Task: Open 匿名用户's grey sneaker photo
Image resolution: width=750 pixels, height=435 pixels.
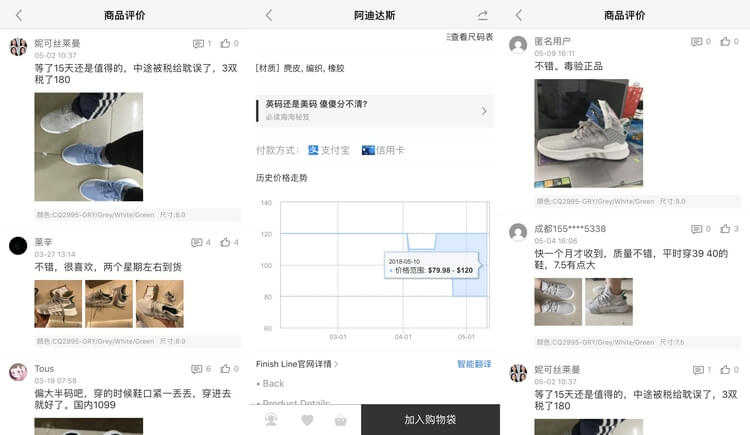Action: [589, 134]
